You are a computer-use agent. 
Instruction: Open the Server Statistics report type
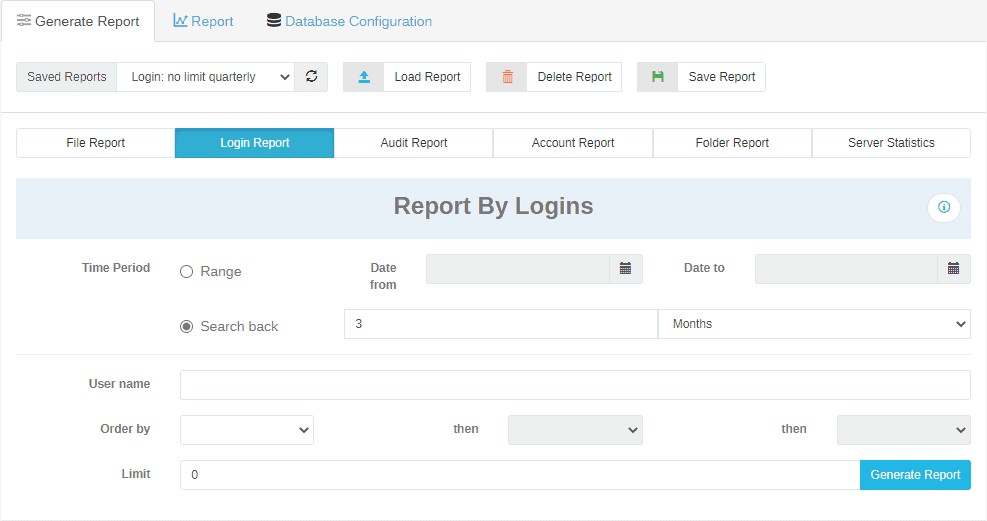(x=891, y=143)
